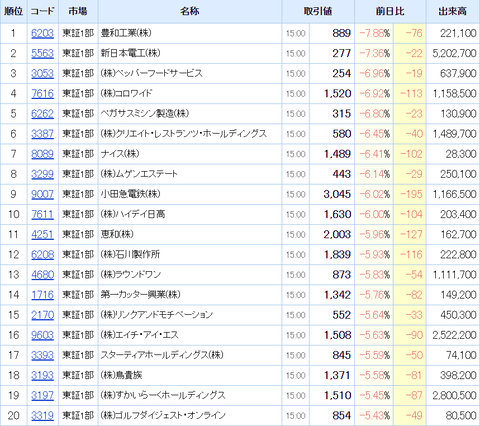The height and width of the screenshot is (426, 480).
Task: Open stock code 9603 link
Action: (x=42, y=335)
